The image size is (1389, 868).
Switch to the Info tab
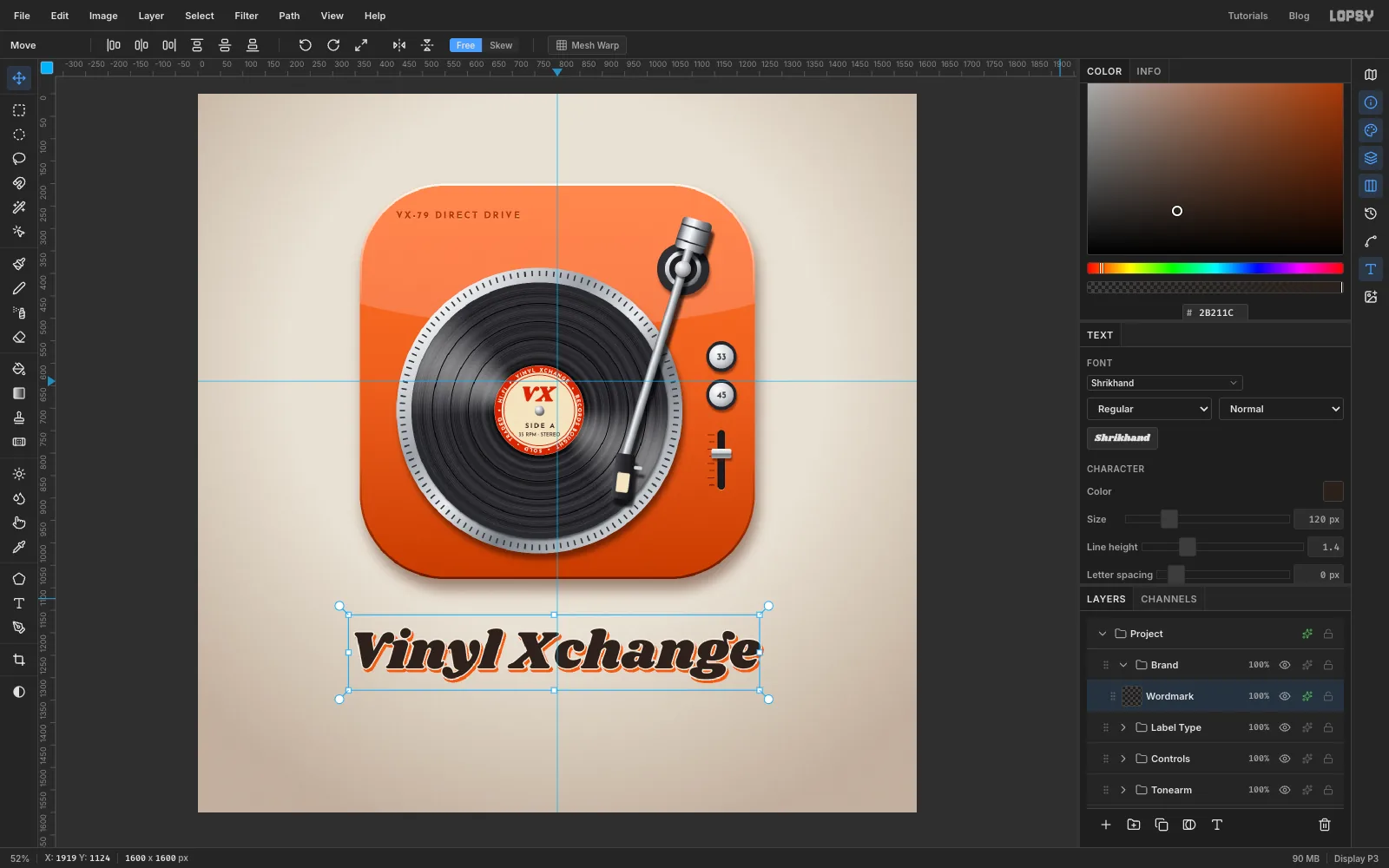click(x=1149, y=71)
